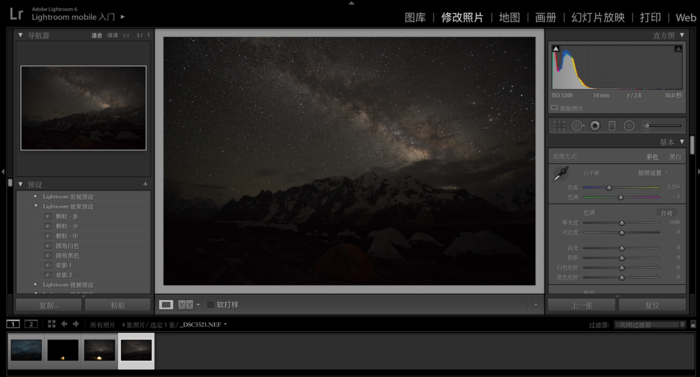Apply the 颗粒 - 少 preset

coord(67,226)
